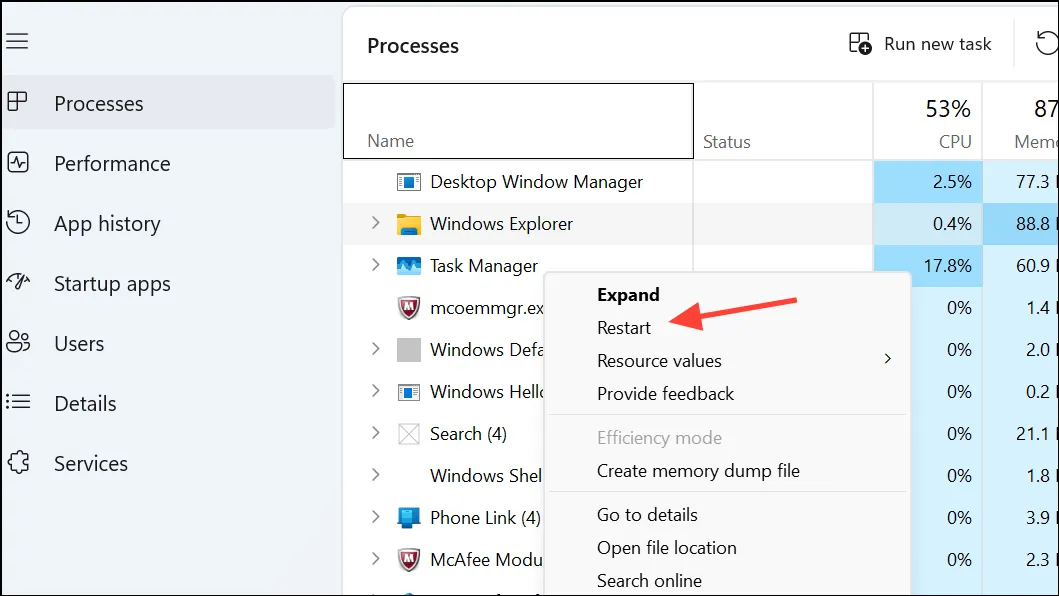Click the App history clock icon

point(18,222)
